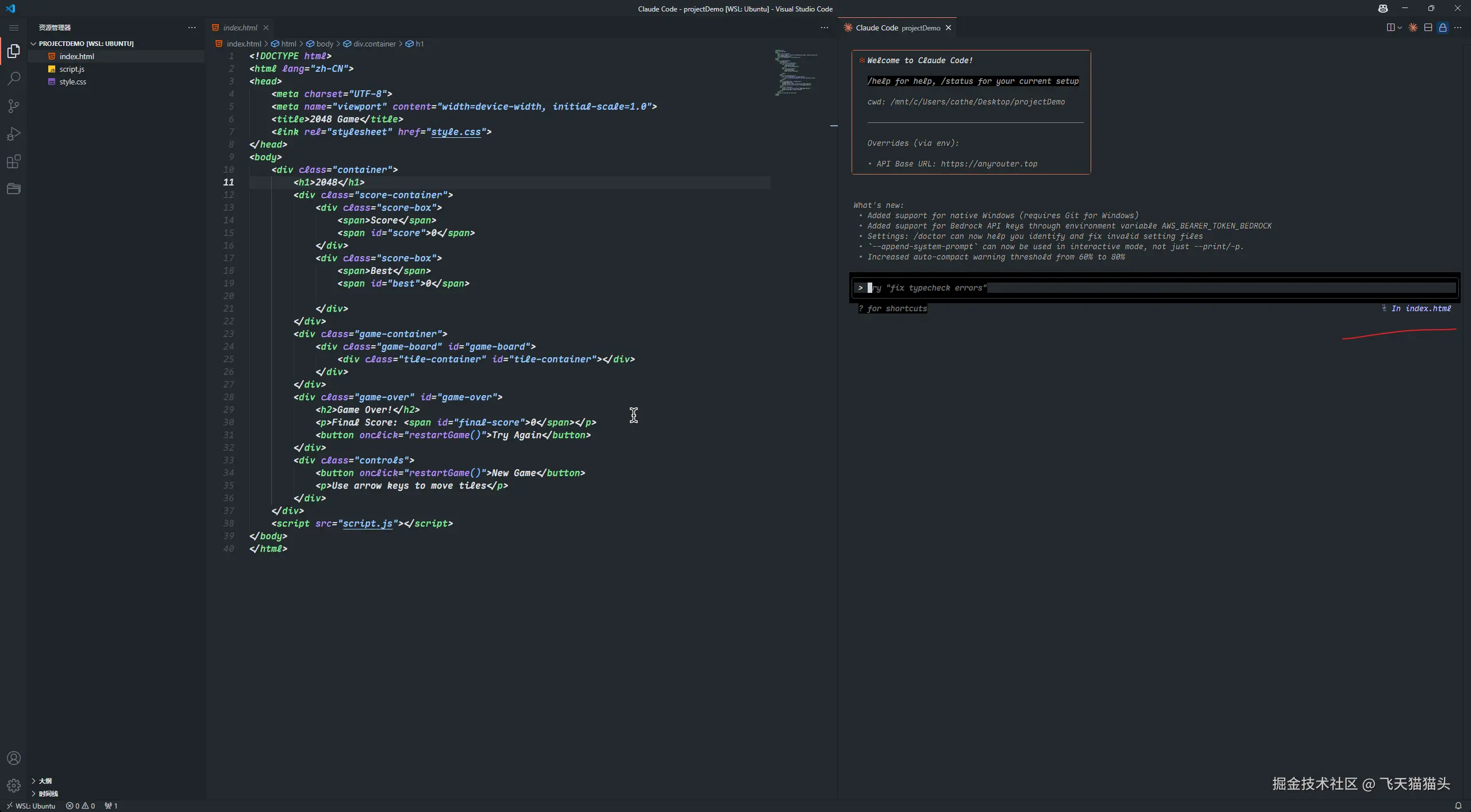Open more actions for Claude Code group
This screenshot has width=1471, height=812.
tap(1458, 28)
